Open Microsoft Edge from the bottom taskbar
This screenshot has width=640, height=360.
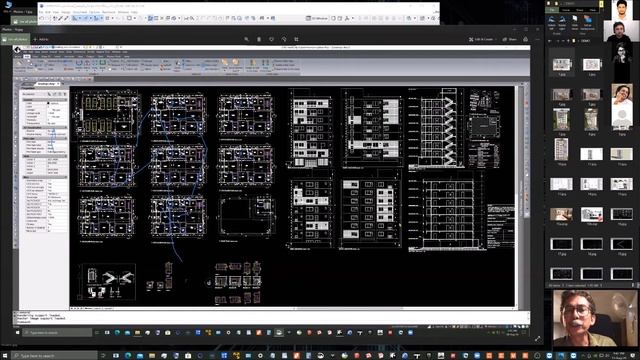(128, 356)
